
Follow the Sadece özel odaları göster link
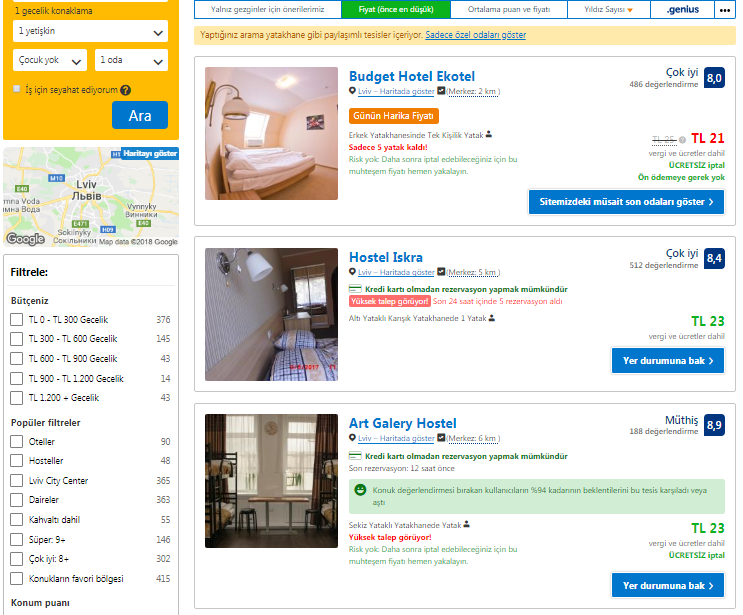click(x=475, y=35)
